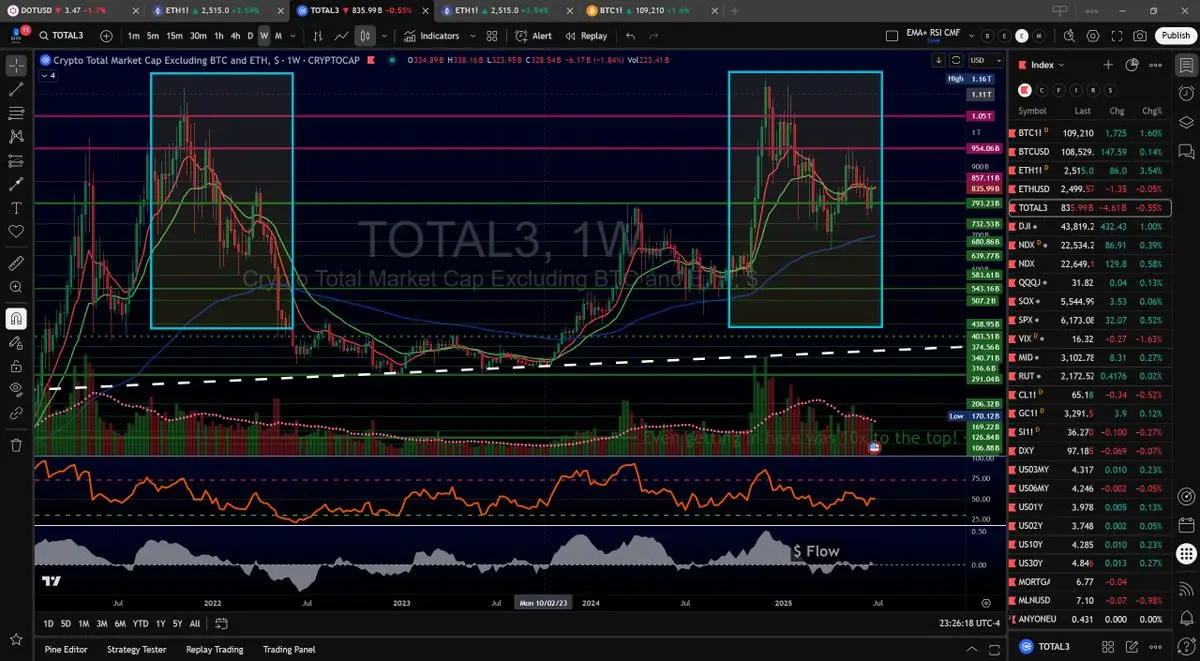This screenshot has height=661, width=1200.
Task: Click the Publish button
Action: coord(1175,36)
